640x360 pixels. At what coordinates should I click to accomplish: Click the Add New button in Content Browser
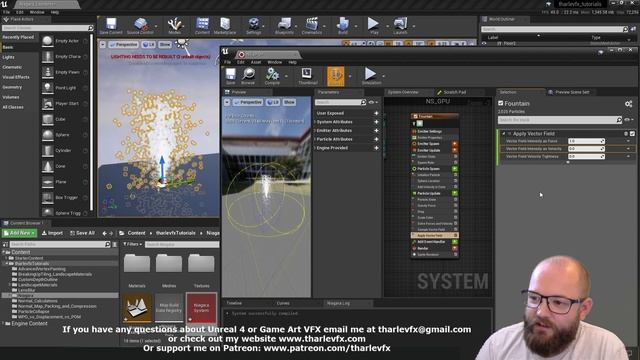pos(20,233)
